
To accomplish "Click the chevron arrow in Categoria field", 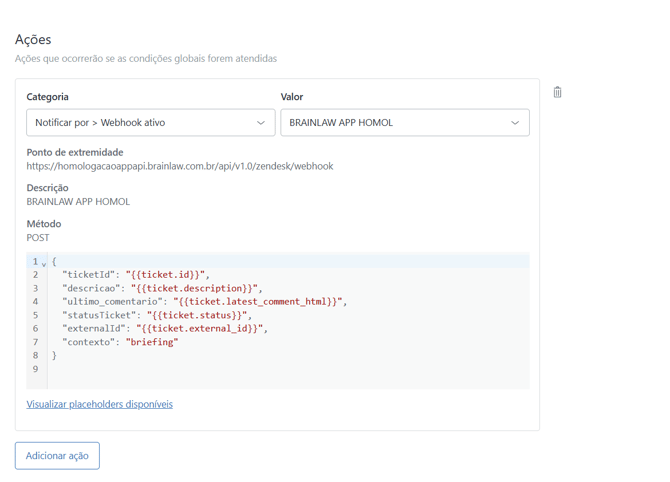I will [261, 123].
